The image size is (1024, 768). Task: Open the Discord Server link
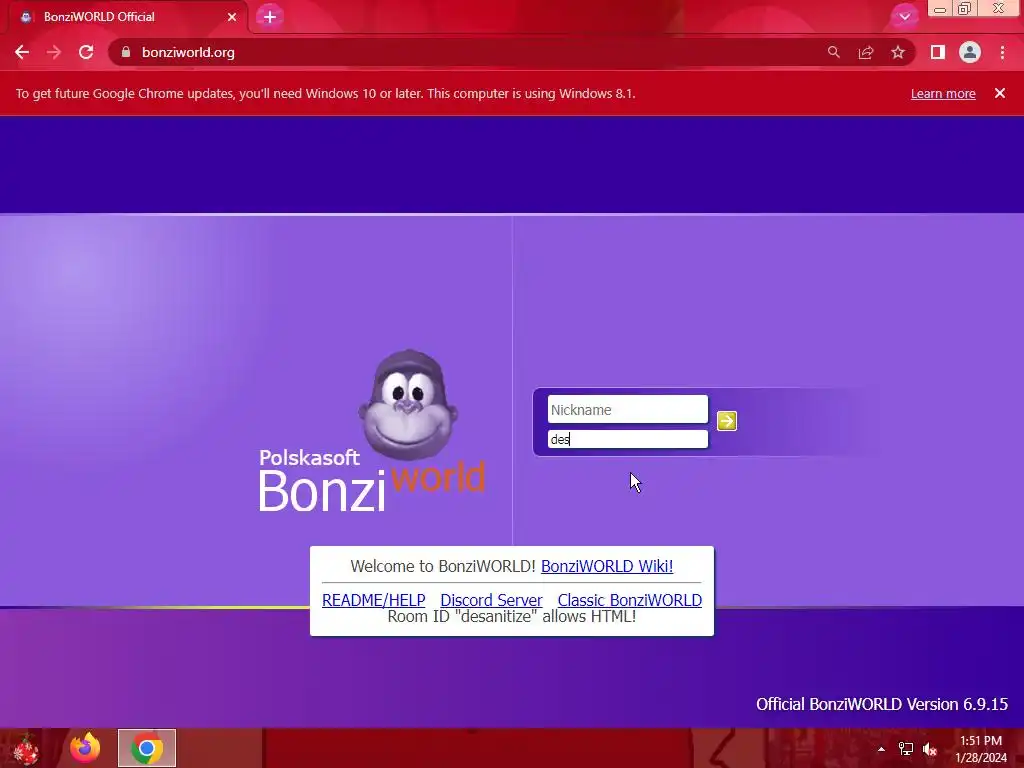491,600
